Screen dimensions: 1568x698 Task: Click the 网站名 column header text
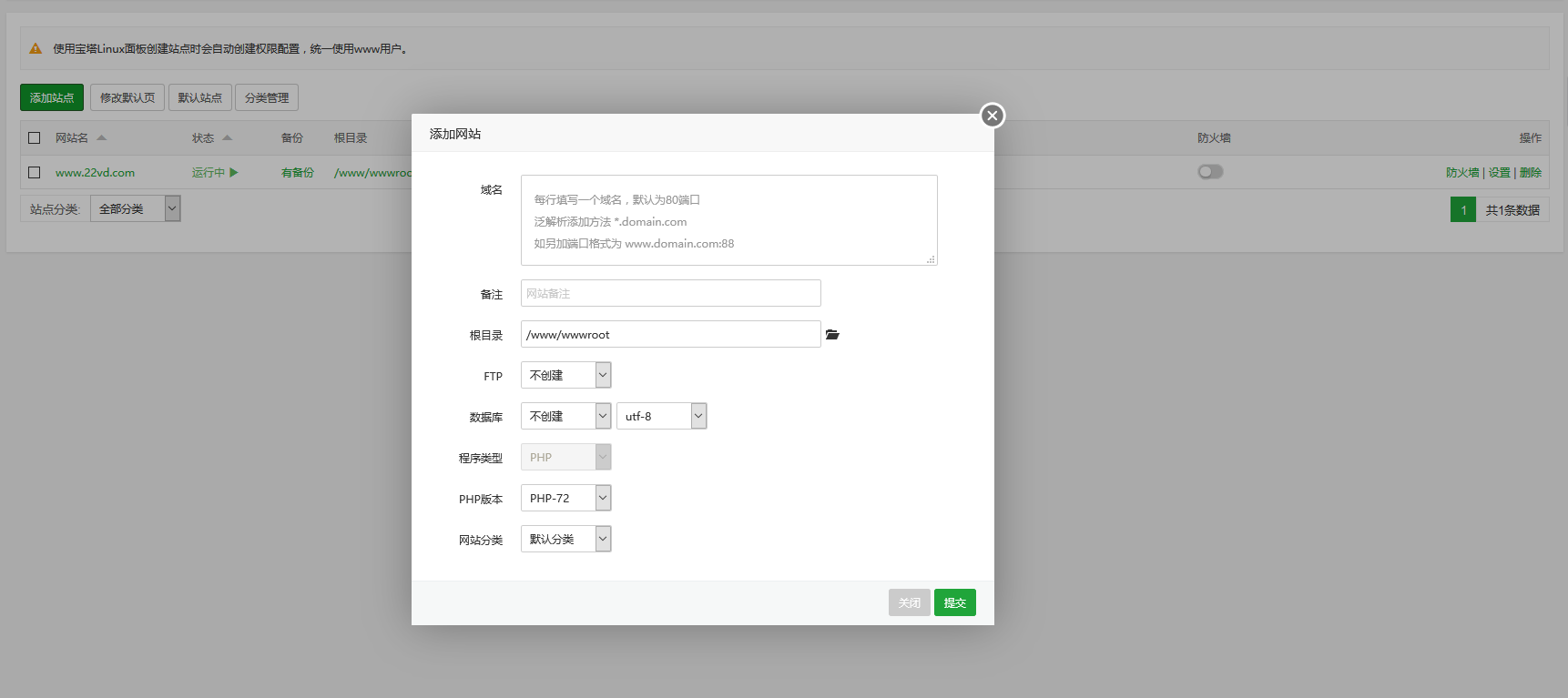[x=72, y=138]
